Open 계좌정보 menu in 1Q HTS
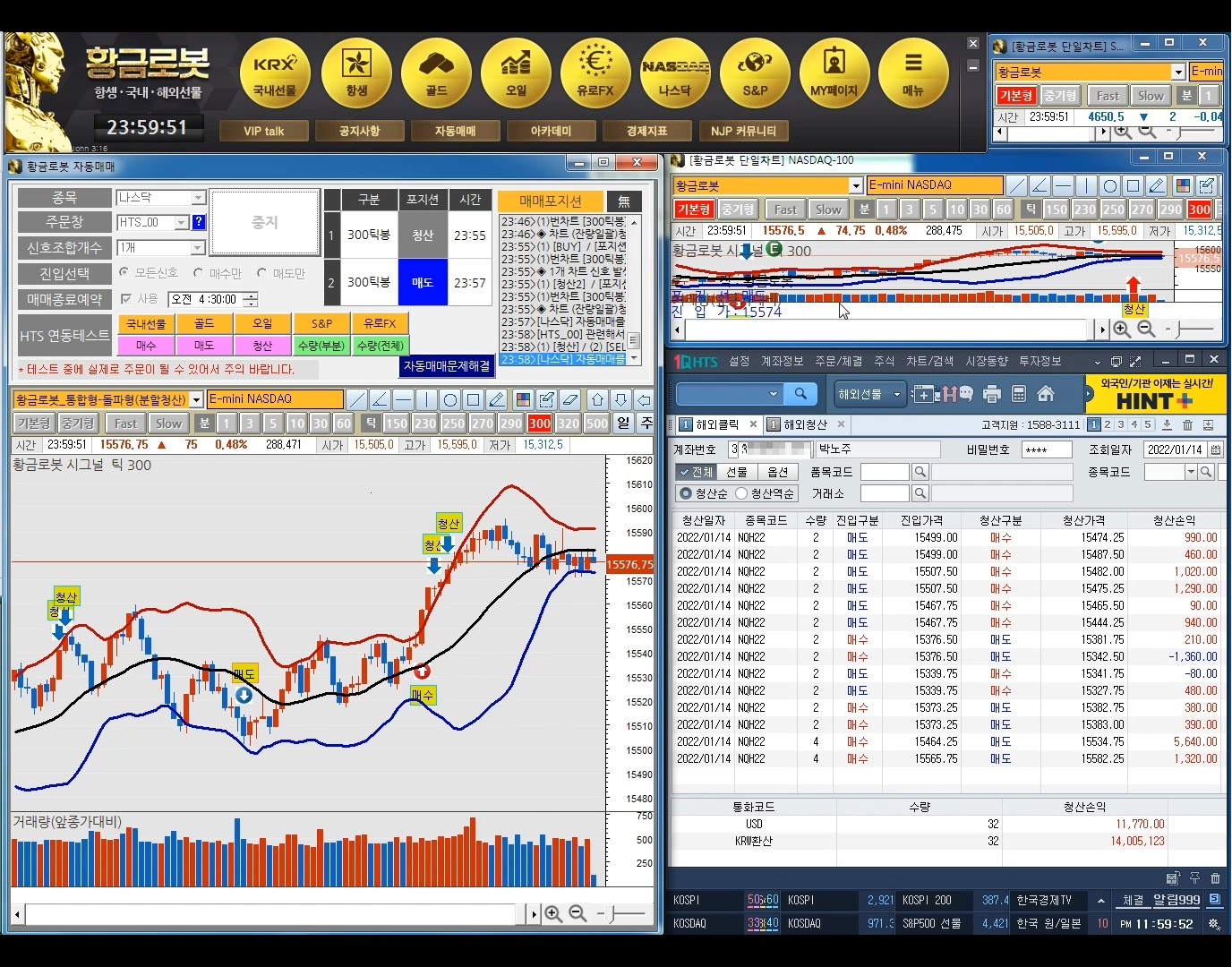 click(x=782, y=361)
